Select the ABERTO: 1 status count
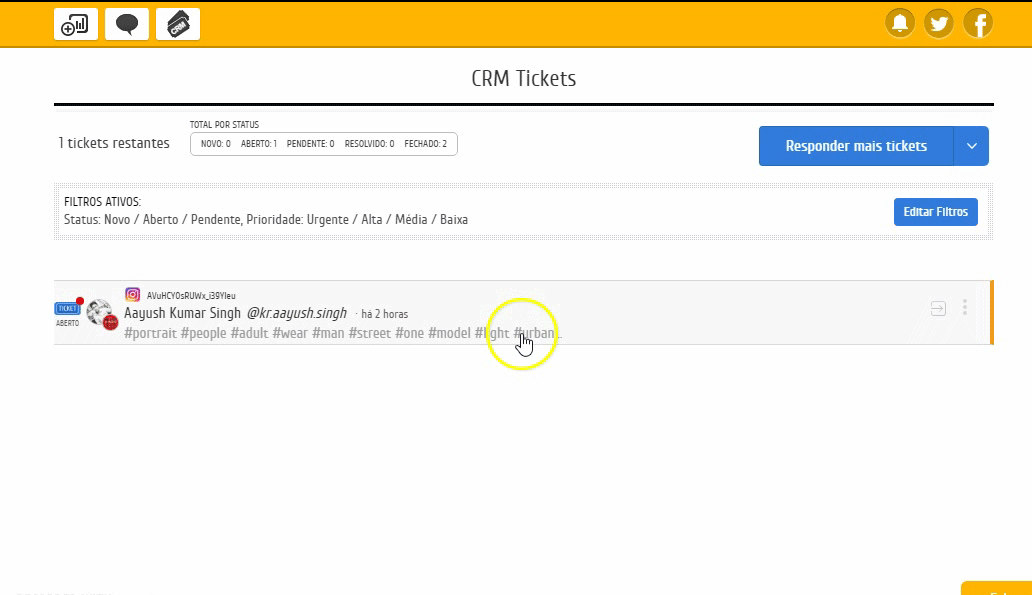 [259, 144]
